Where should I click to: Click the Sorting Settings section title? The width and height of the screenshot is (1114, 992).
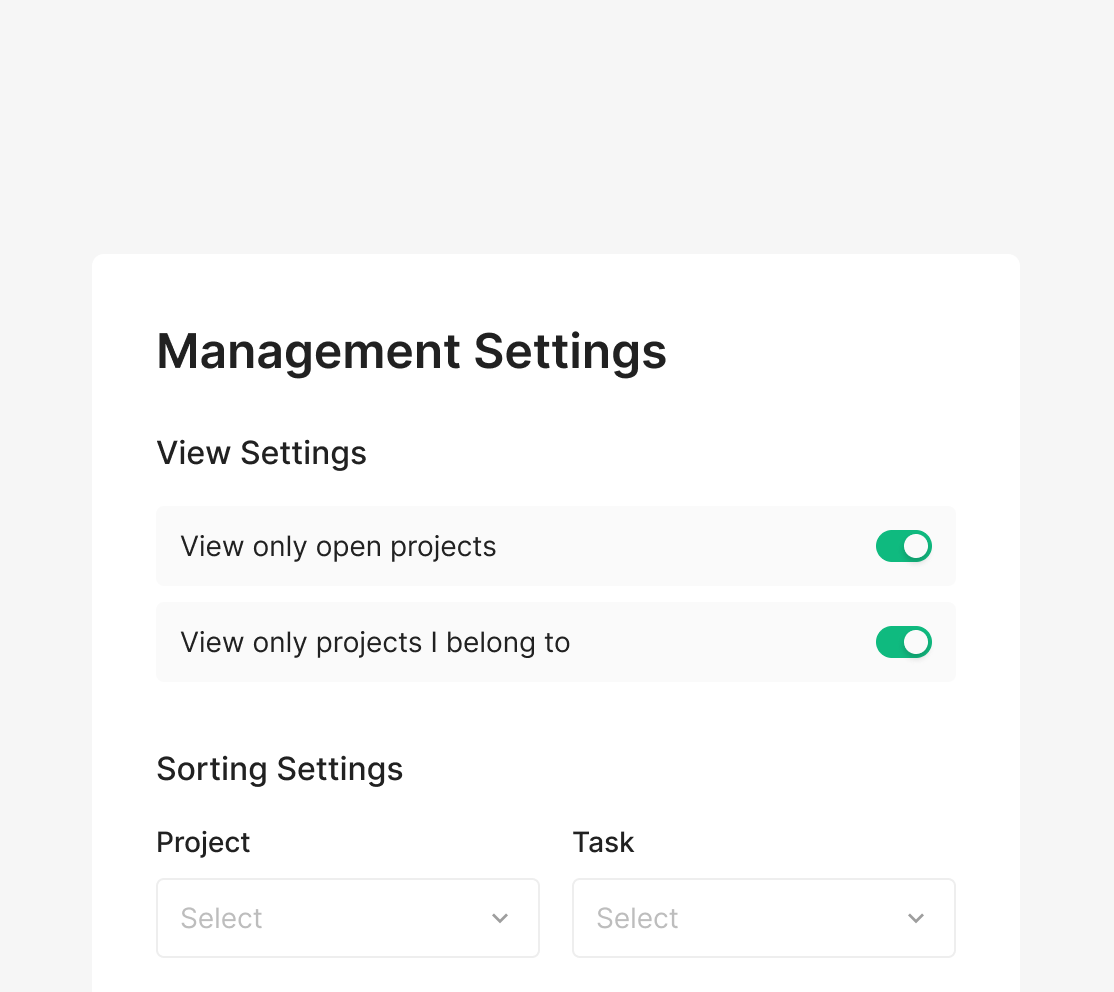tap(279, 769)
